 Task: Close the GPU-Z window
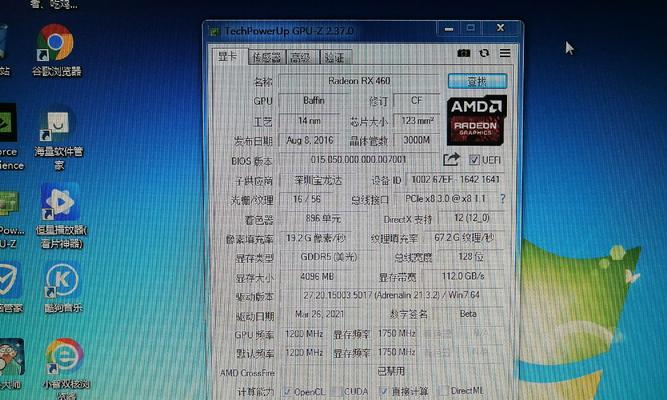(500, 28)
